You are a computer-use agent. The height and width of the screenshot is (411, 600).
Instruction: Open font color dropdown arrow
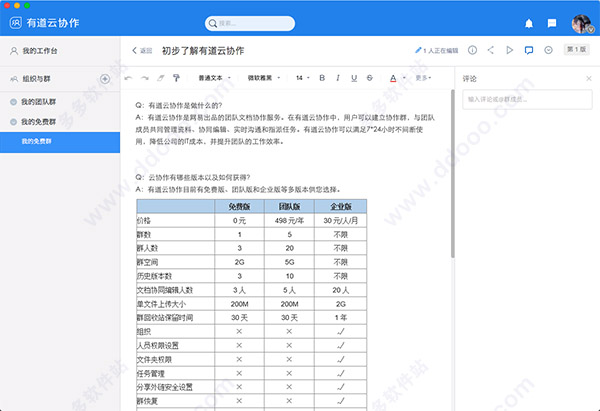tap(404, 78)
